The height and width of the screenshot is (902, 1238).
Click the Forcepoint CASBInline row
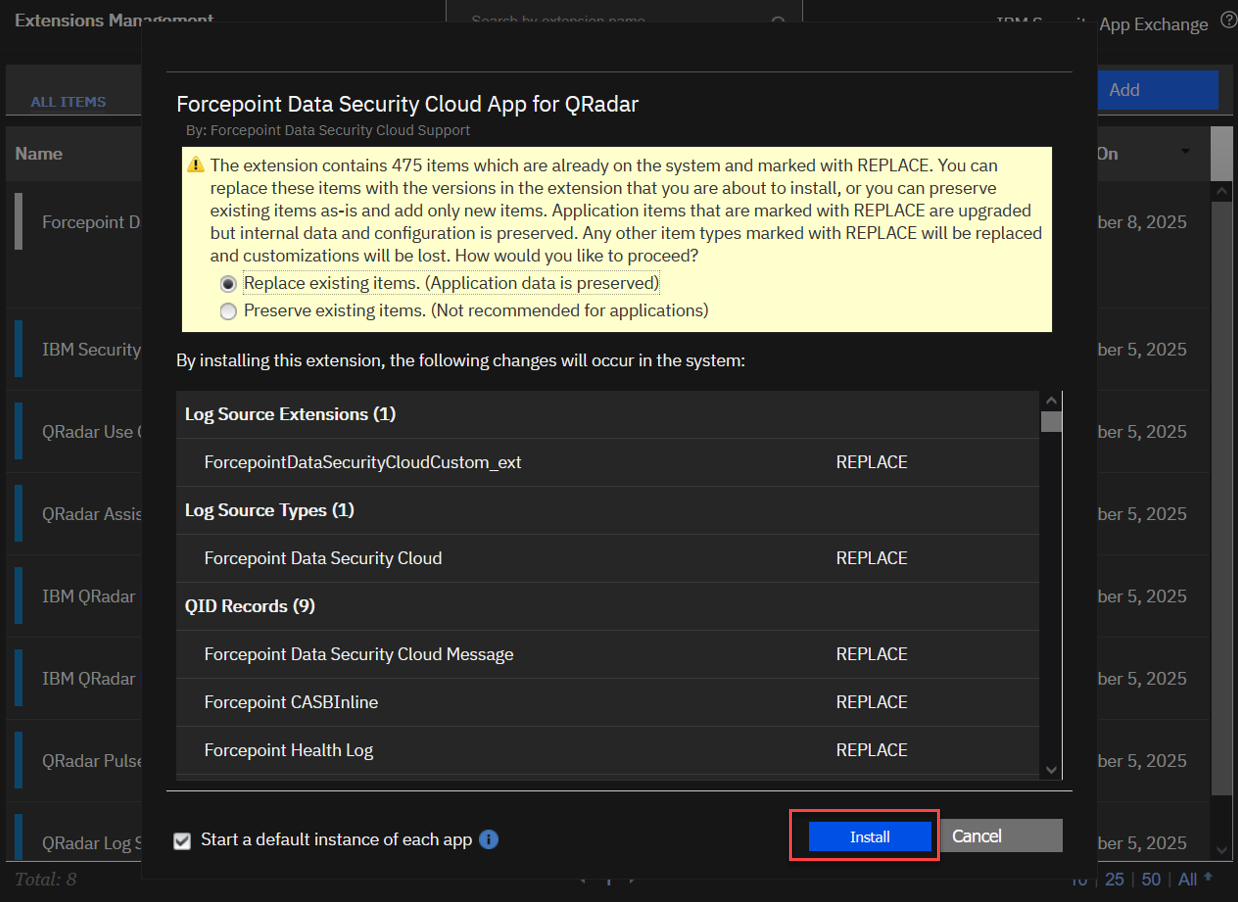(291, 702)
